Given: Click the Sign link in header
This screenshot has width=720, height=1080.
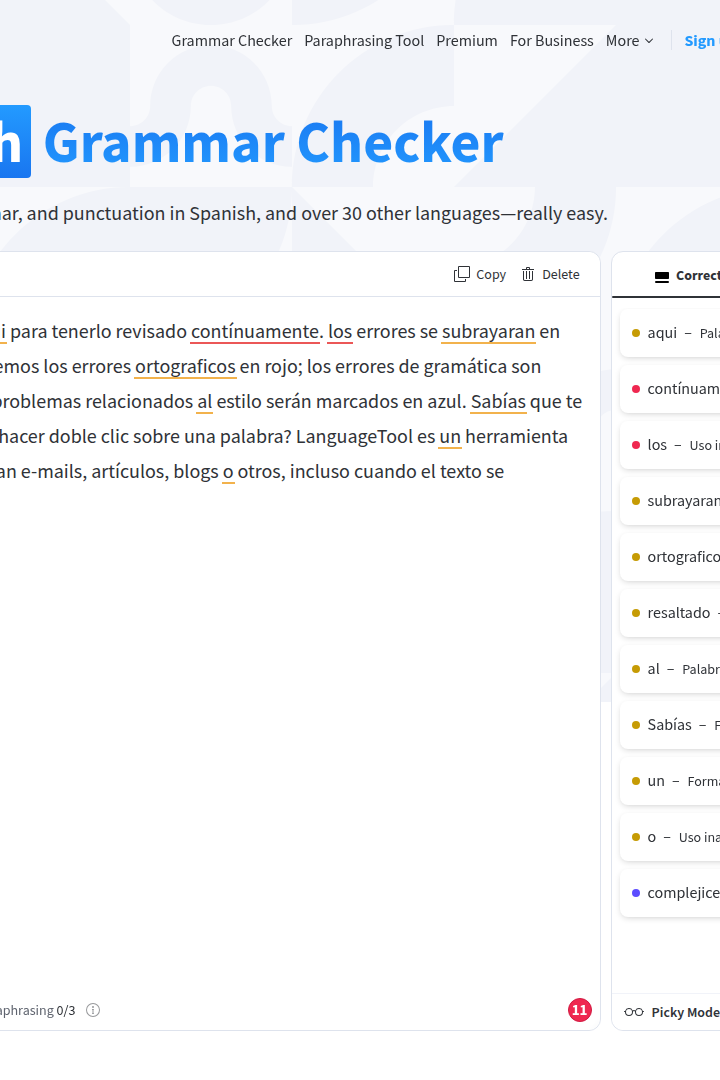Looking at the screenshot, I should pos(701,41).
